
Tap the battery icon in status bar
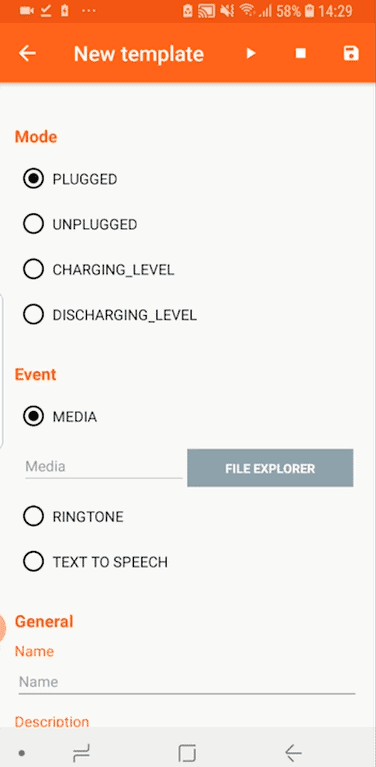pyautogui.click(x=309, y=11)
